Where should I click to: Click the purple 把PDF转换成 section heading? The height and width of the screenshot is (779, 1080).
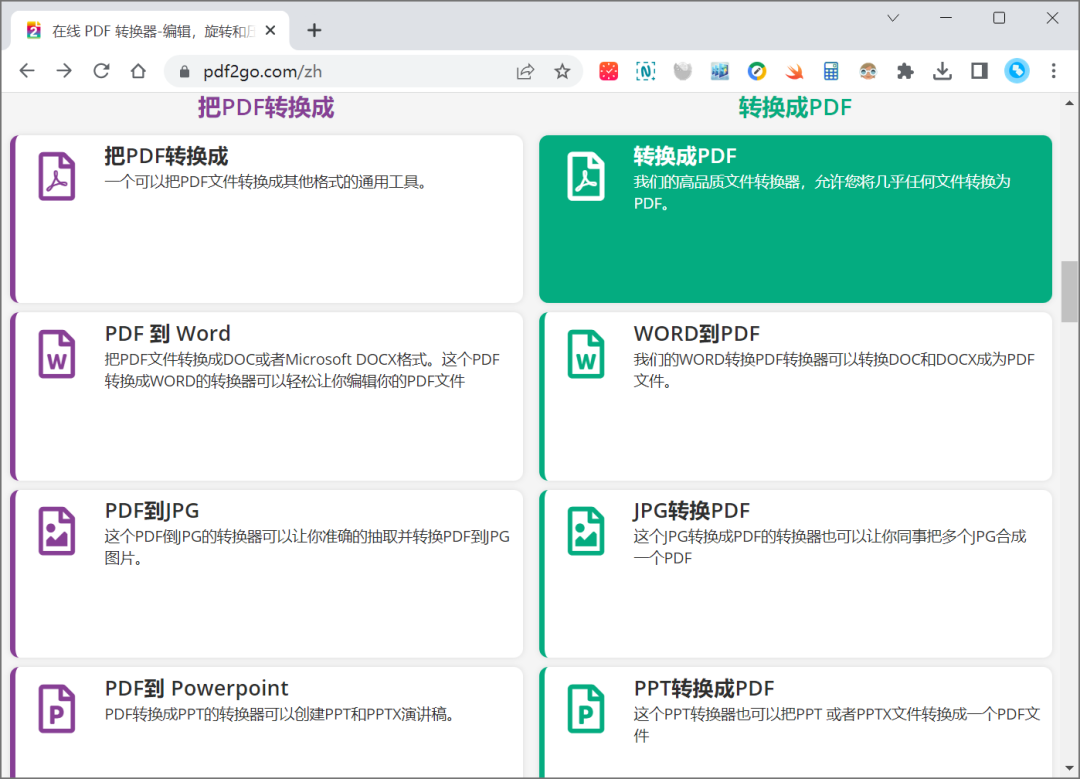tap(266, 107)
